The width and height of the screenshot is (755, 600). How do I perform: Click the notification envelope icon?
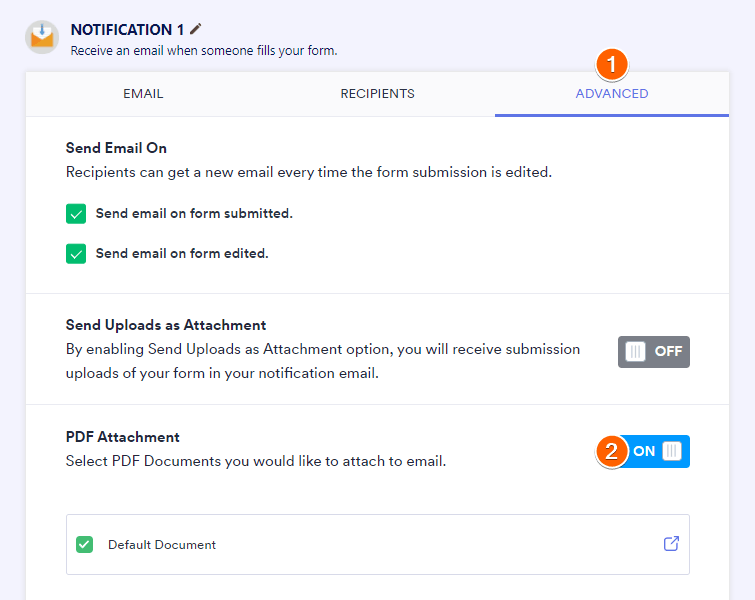pyautogui.click(x=42, y=37)
